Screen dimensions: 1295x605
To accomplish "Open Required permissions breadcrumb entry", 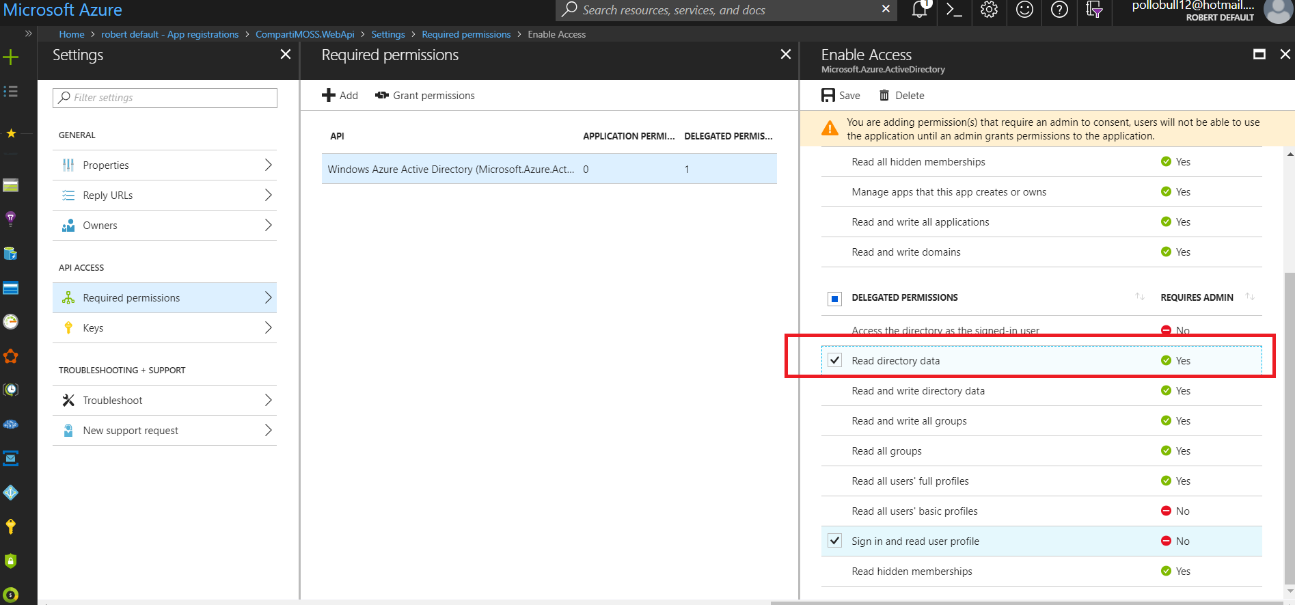I will pyautogui.click(x=466, y=34).
